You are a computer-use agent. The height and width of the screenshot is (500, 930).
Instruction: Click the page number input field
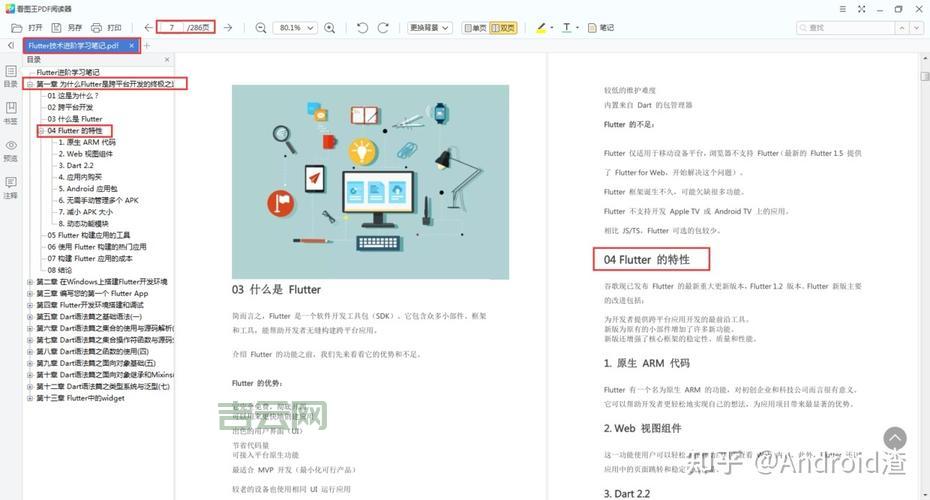[171, 28]
